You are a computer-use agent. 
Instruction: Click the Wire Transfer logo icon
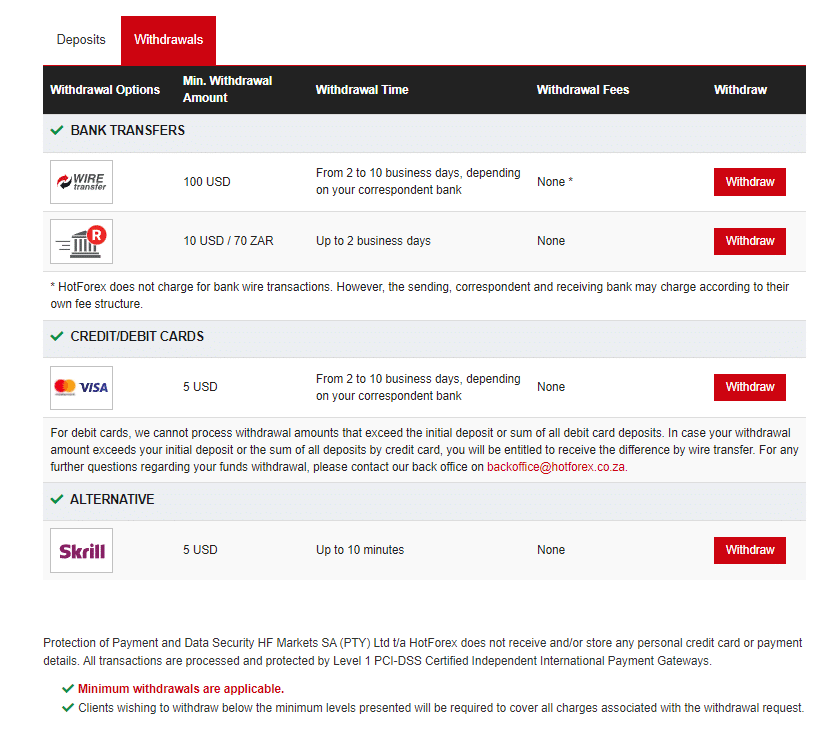tap(81, 182)
